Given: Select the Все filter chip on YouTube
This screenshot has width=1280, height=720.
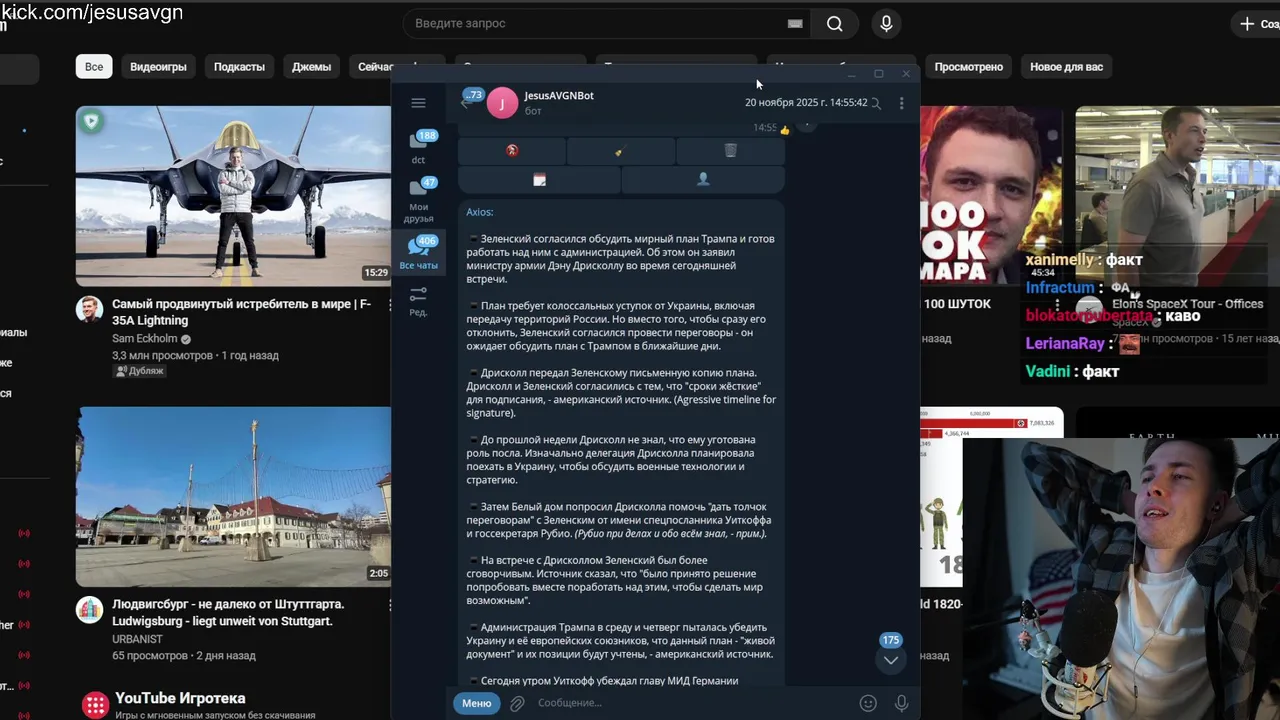Looking at the screenshot, I should pos(94,67).
